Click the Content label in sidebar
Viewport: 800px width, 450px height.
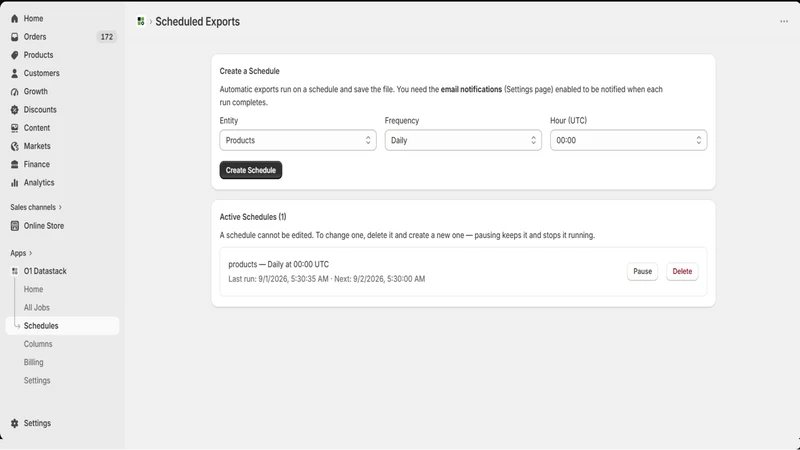pyautogui.click(x=37, y=128)
